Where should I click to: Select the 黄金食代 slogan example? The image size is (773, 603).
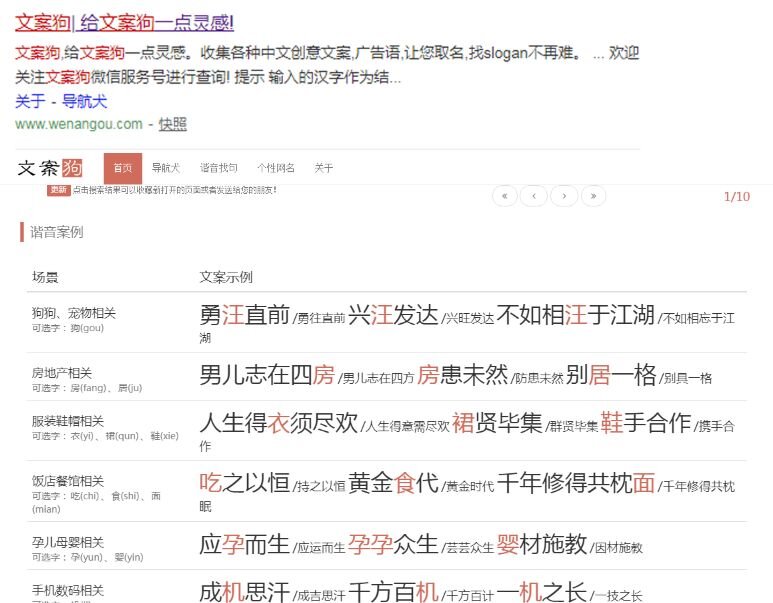click(393, 483)
